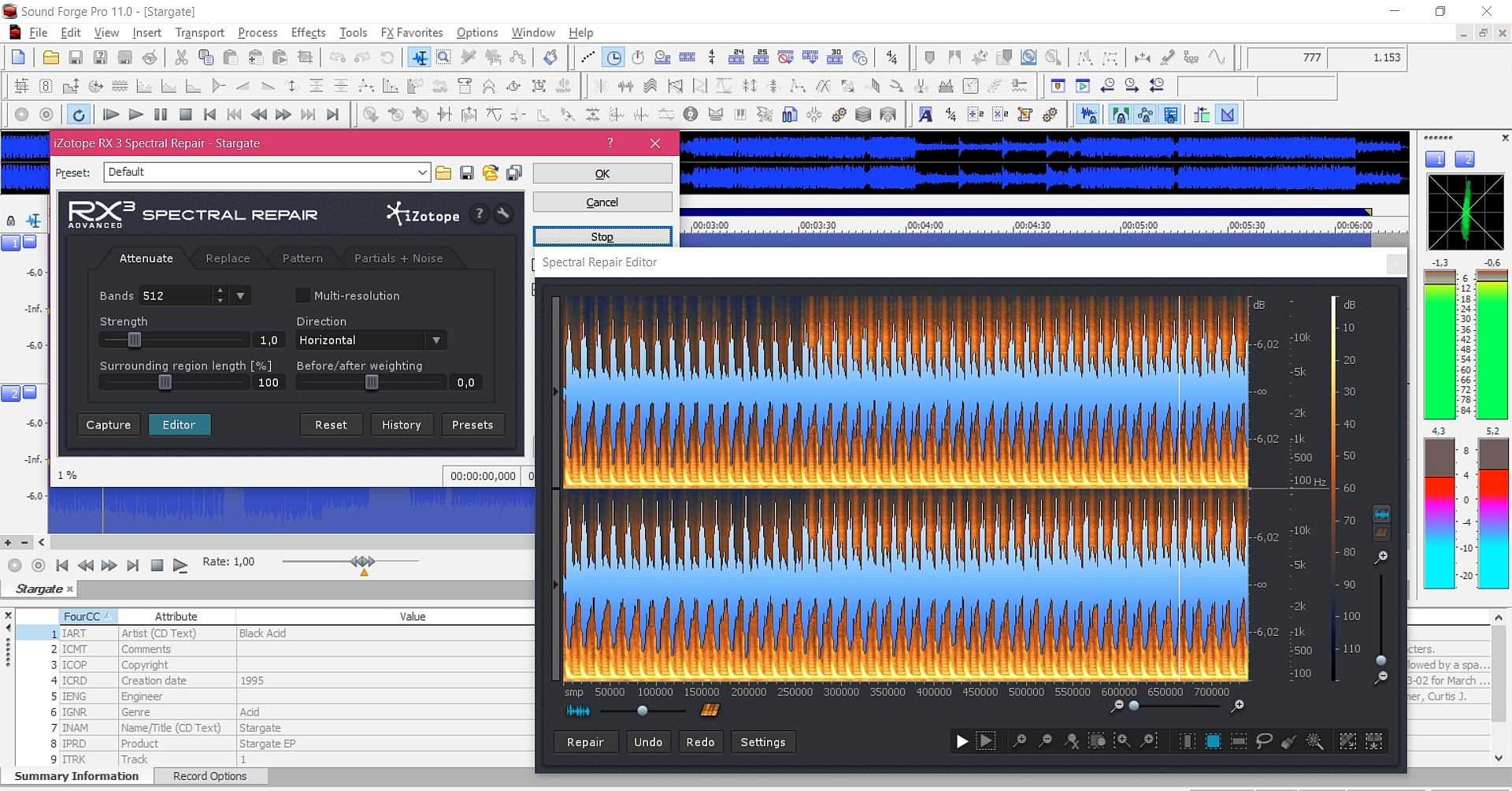Screen dimensions: 1512x791
Task: Click Surrounding region length slider handle
Action: point(165,382)
